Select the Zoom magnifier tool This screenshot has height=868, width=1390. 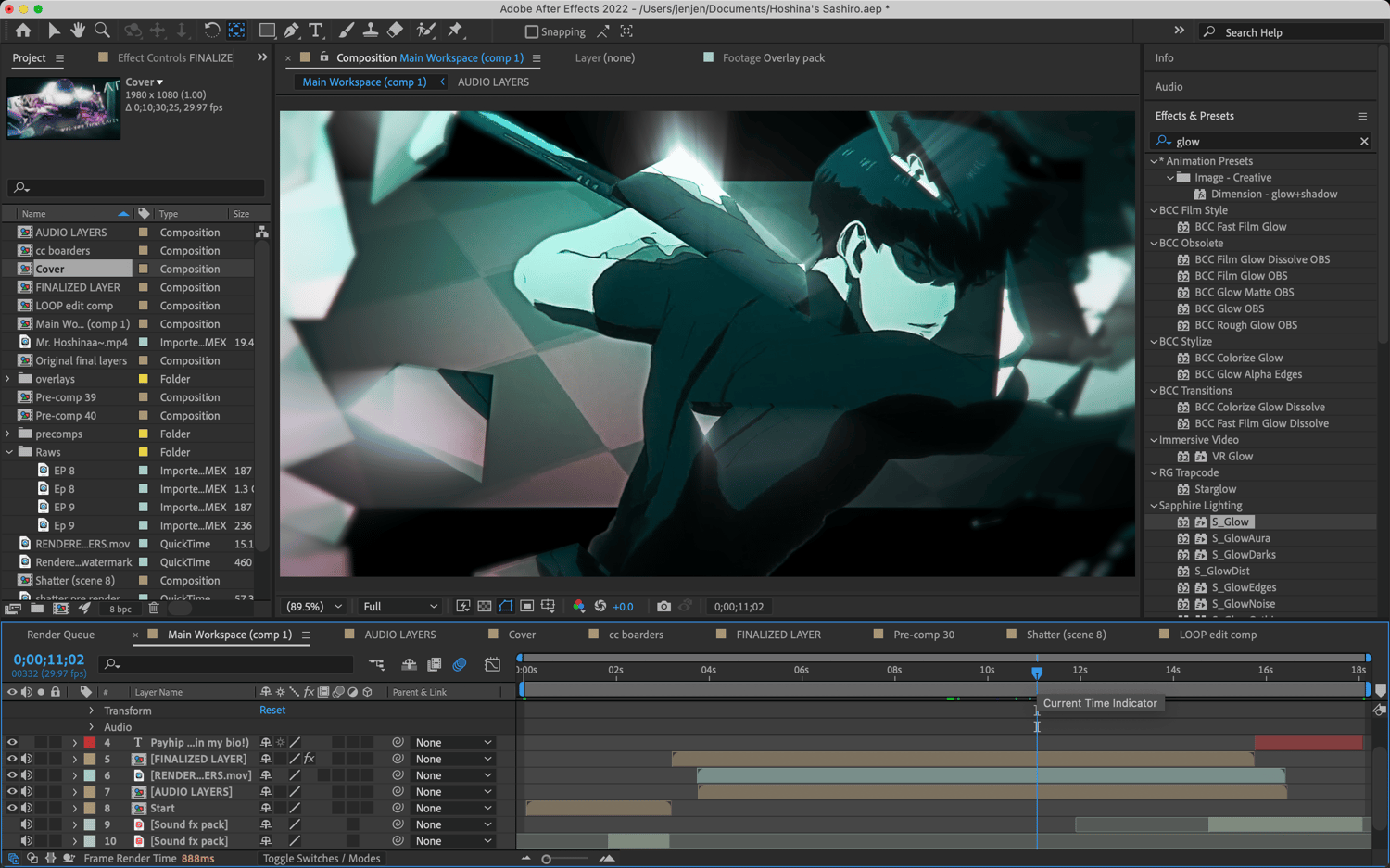(x=102, y=31)
